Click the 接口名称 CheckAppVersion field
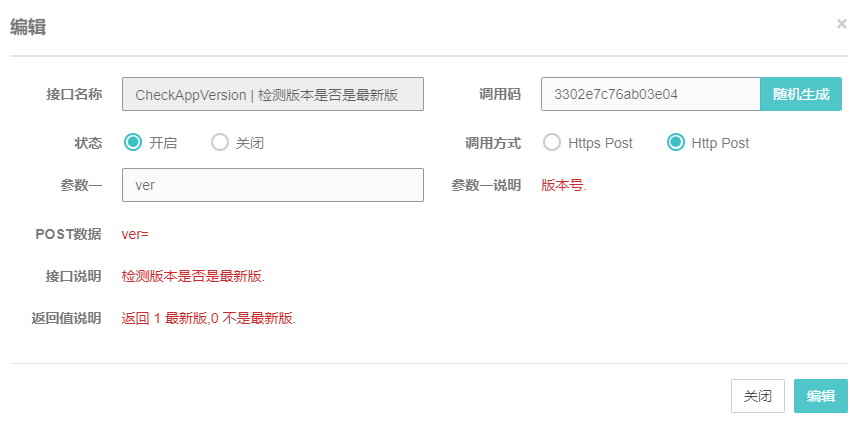Image resolution: width=861 pixels, height=430 pixels. [273, 94]
